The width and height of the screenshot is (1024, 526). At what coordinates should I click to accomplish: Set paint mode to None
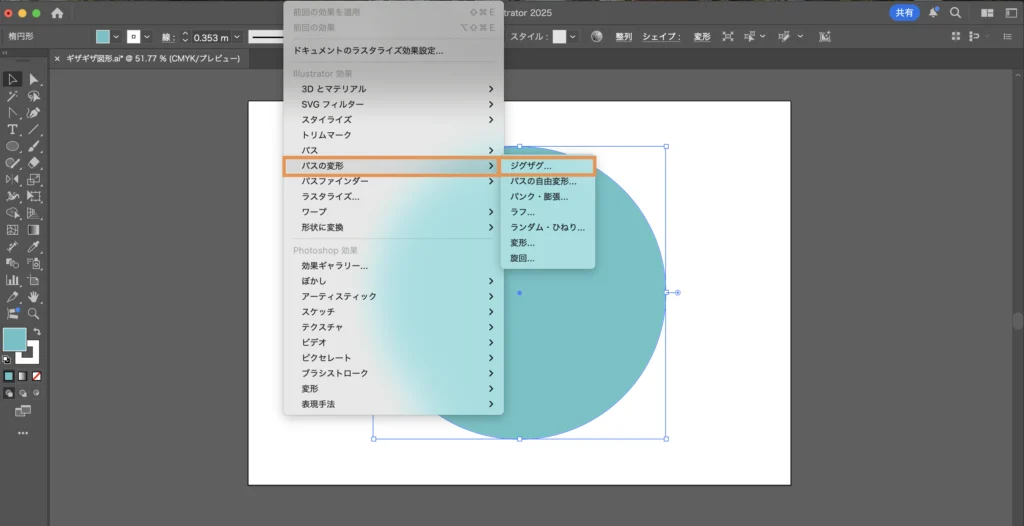[x=37, y=376]
